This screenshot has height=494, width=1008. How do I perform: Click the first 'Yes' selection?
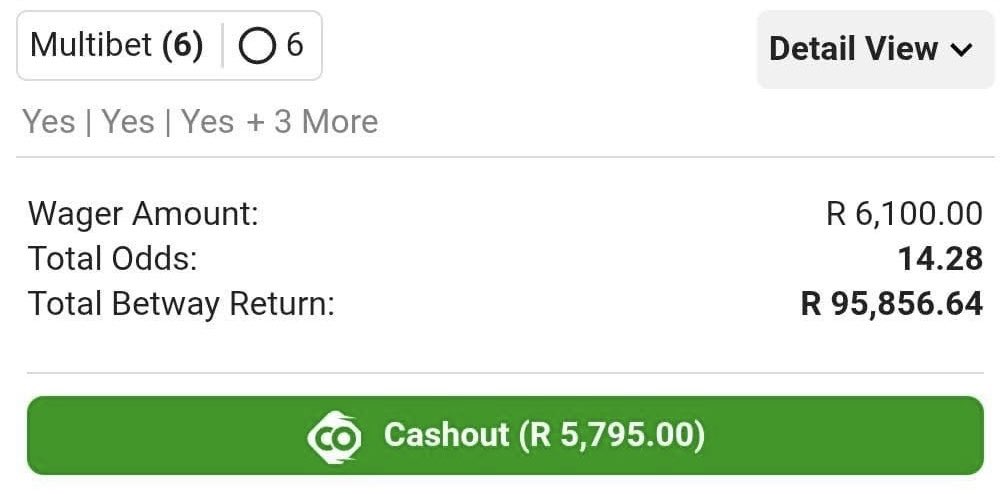(49, 122)
